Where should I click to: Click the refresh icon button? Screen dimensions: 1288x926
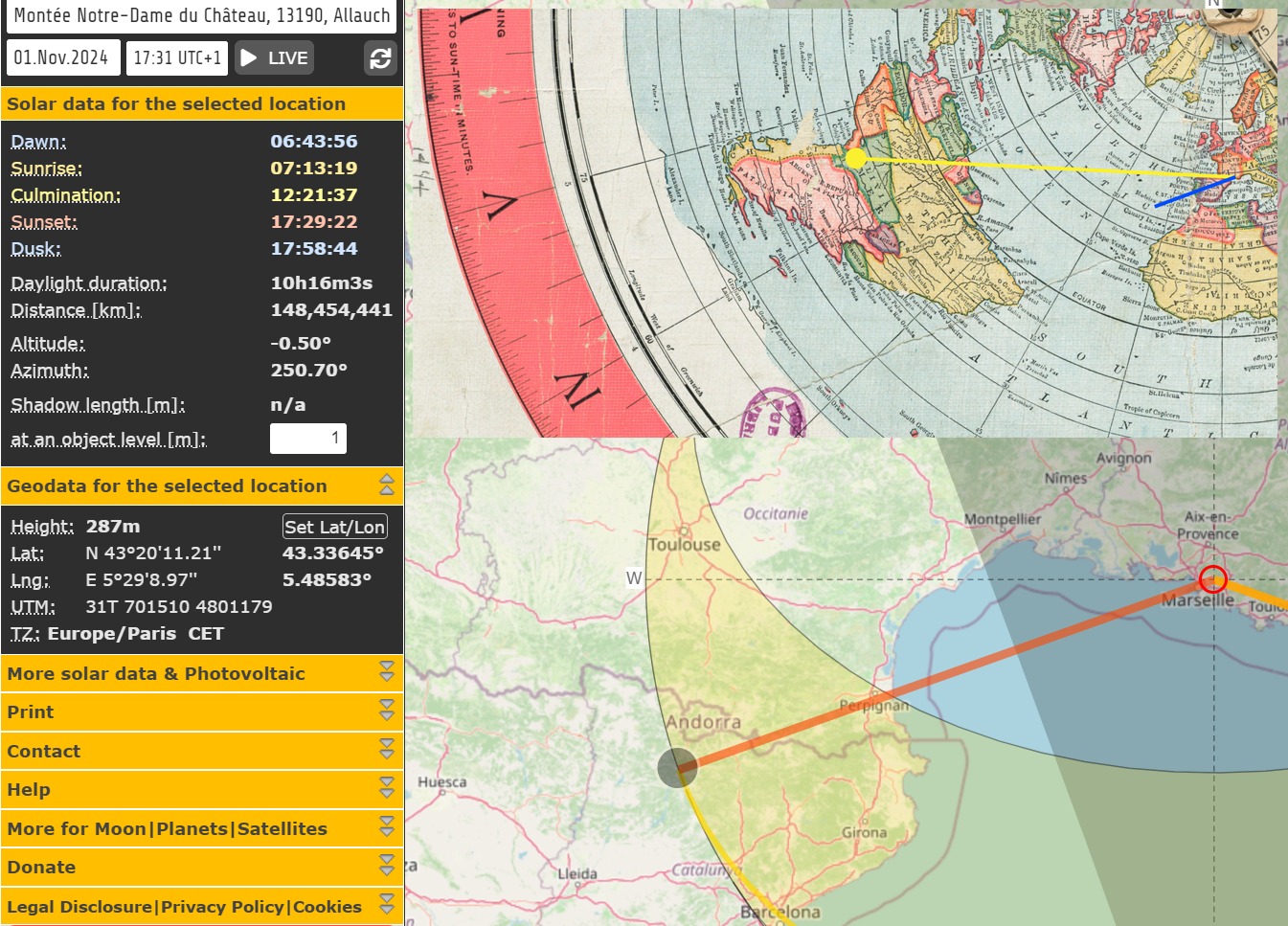coord(380,58)
